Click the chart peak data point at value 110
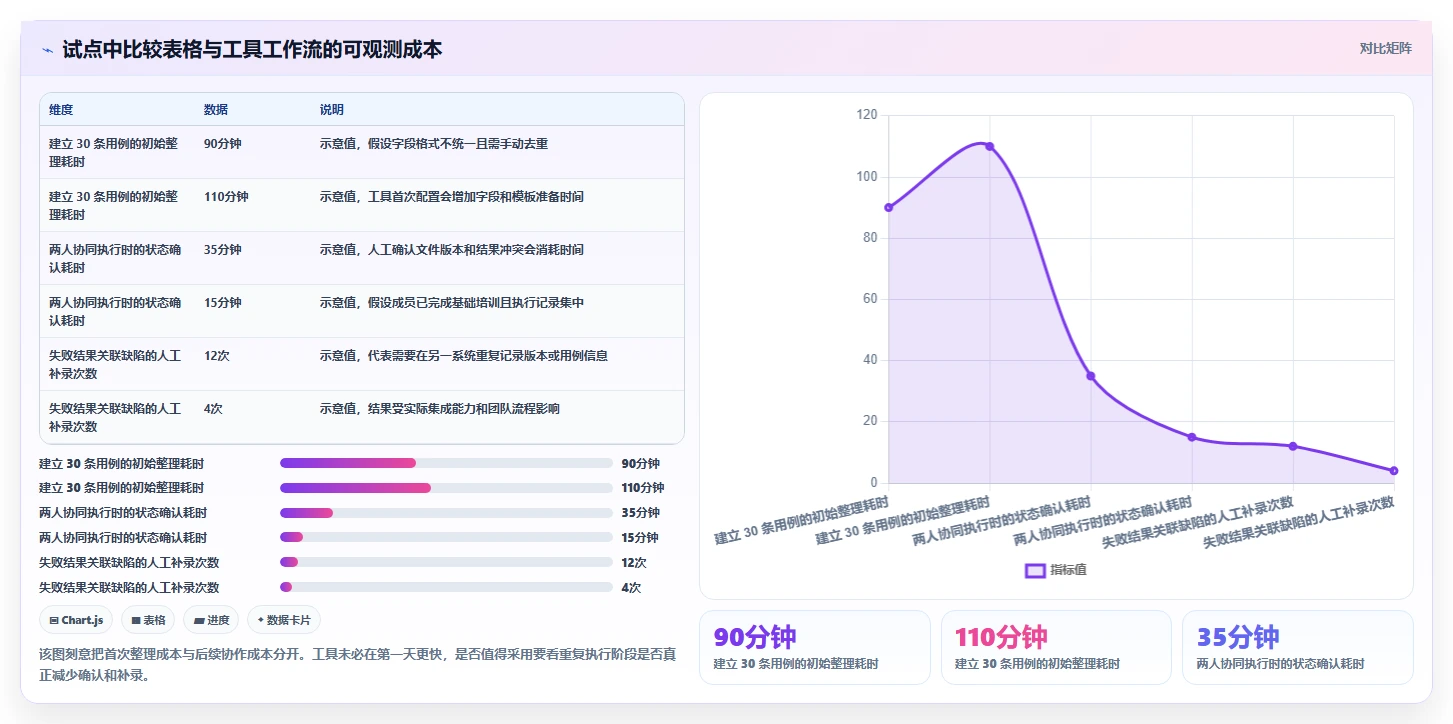The image size is (1453, 724). [990, 146]
